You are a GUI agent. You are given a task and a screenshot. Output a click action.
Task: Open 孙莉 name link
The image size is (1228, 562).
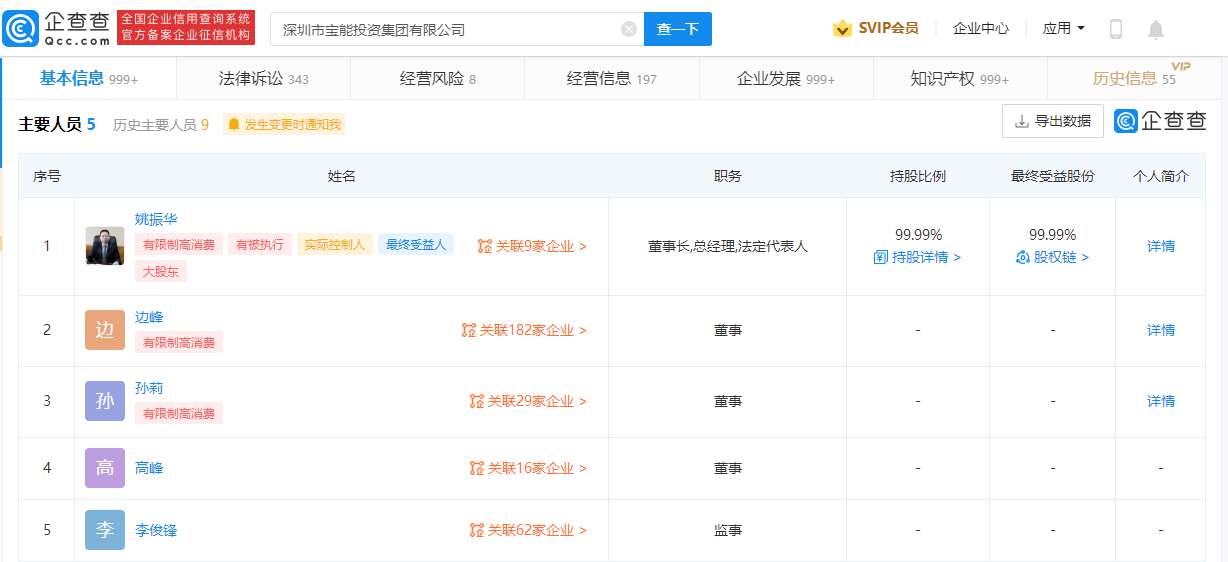[149, 388]
